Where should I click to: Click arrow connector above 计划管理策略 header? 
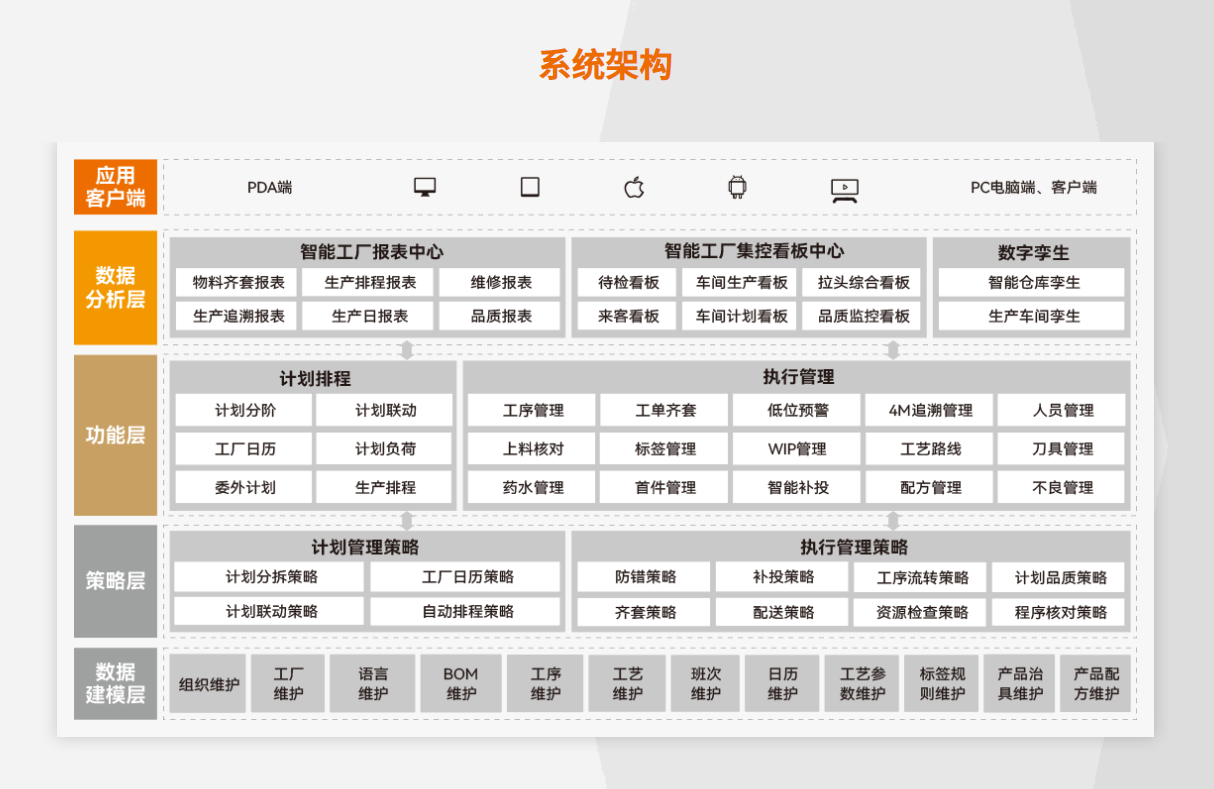[406, 521]
